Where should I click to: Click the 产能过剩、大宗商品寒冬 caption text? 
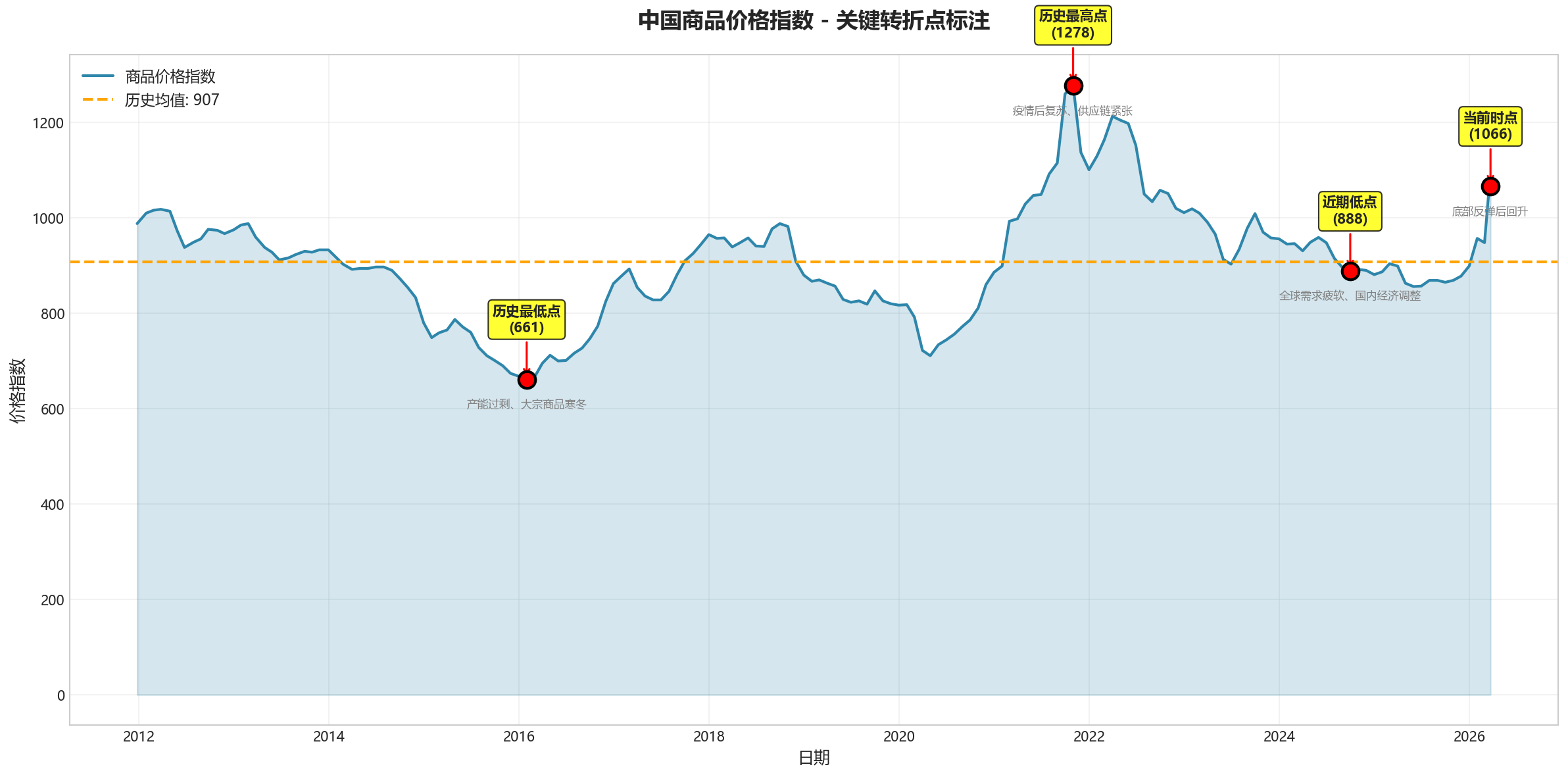[526, 405]
